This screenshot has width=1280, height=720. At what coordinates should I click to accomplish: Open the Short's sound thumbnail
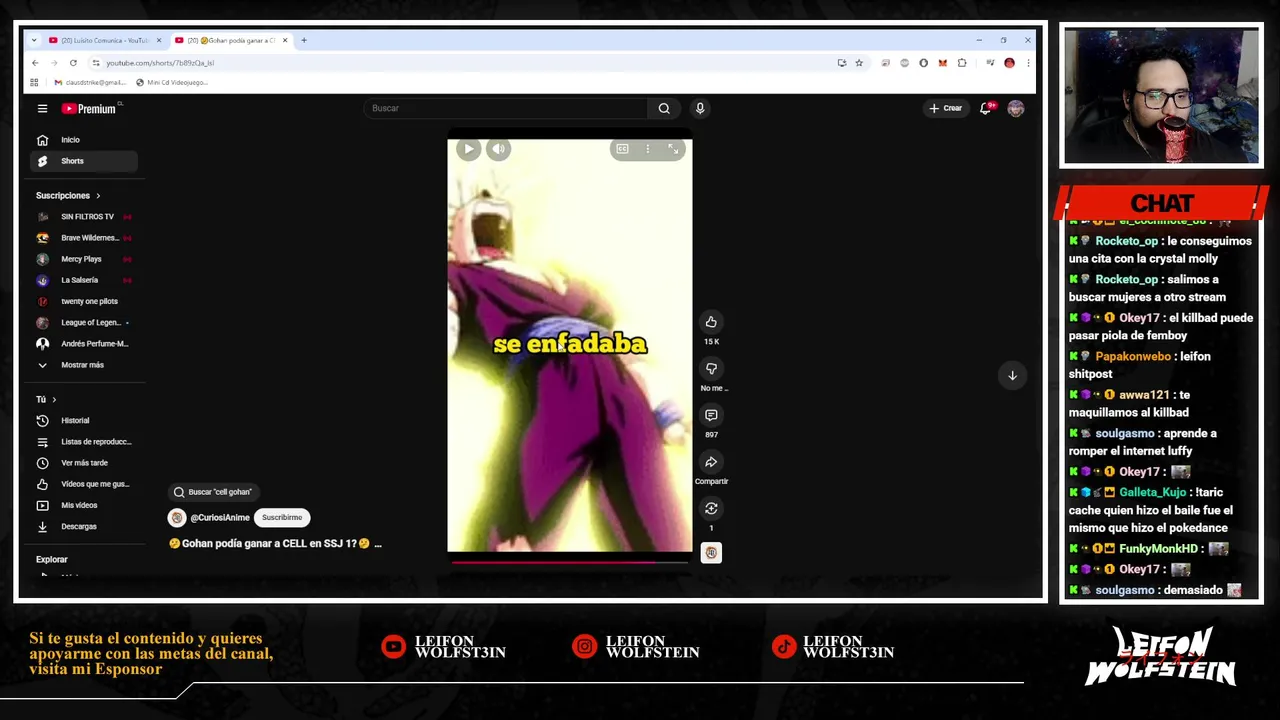point(711,553)
